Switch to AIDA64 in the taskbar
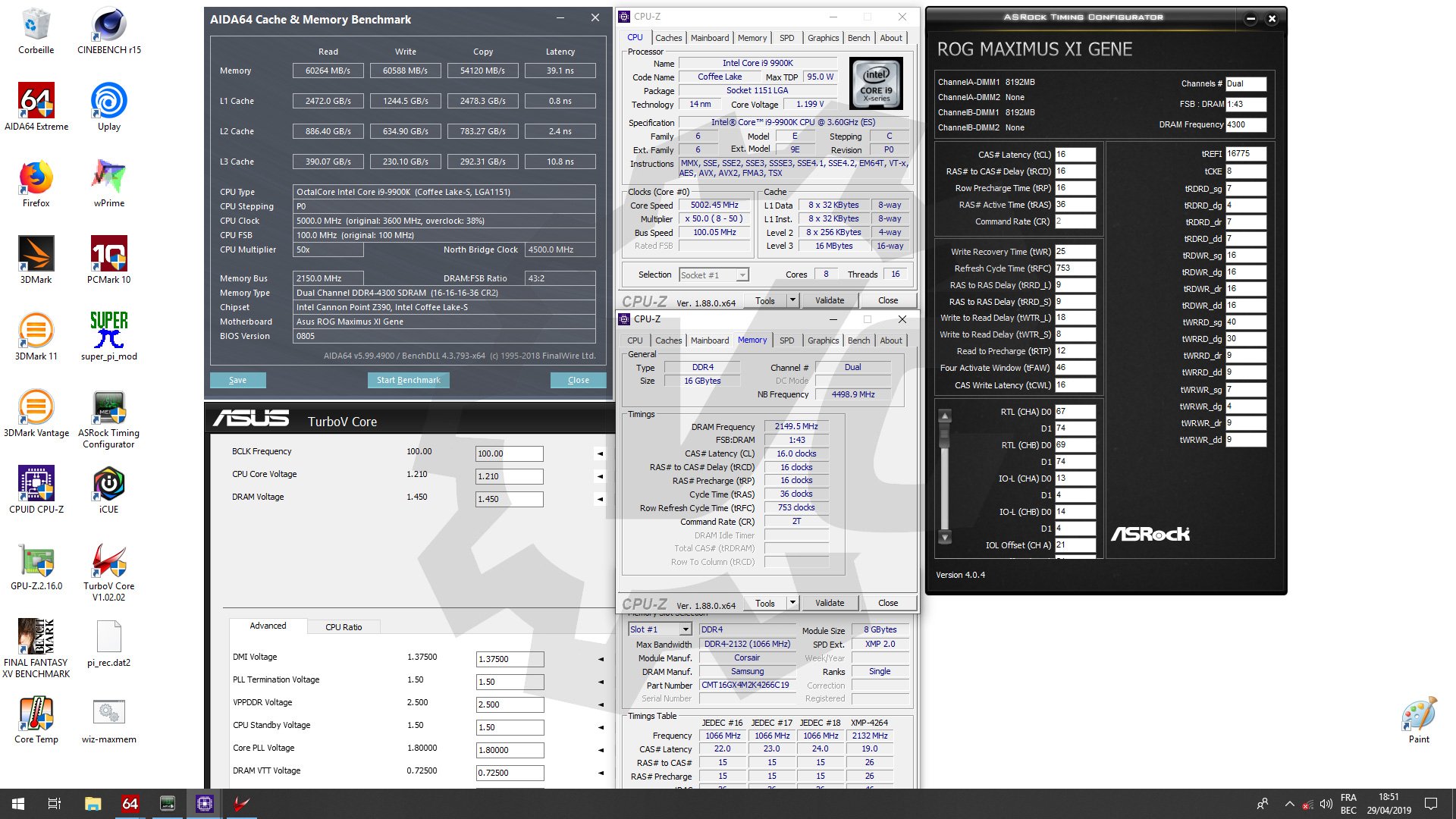Viewport: 1456px width, 819px height. 130,804
